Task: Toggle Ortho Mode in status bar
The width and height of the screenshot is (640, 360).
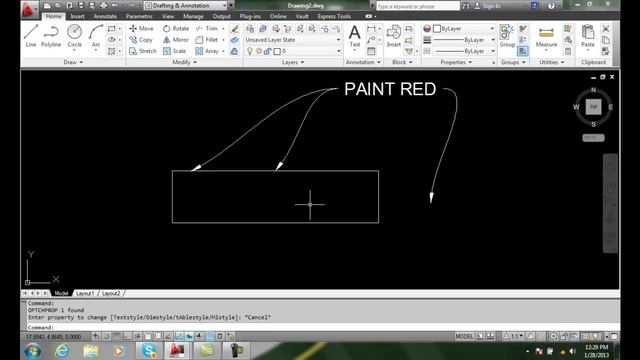Action: click(127, 336)
